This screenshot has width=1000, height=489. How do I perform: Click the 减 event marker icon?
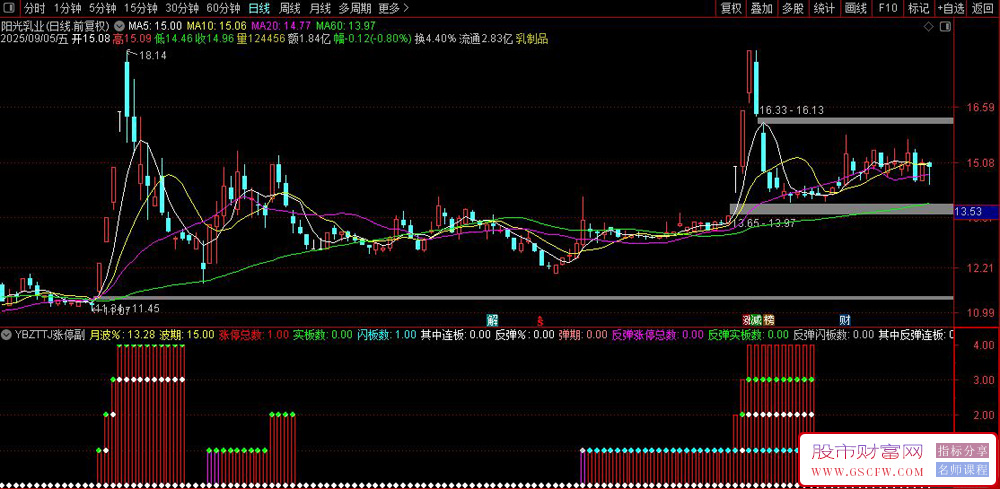756,319
